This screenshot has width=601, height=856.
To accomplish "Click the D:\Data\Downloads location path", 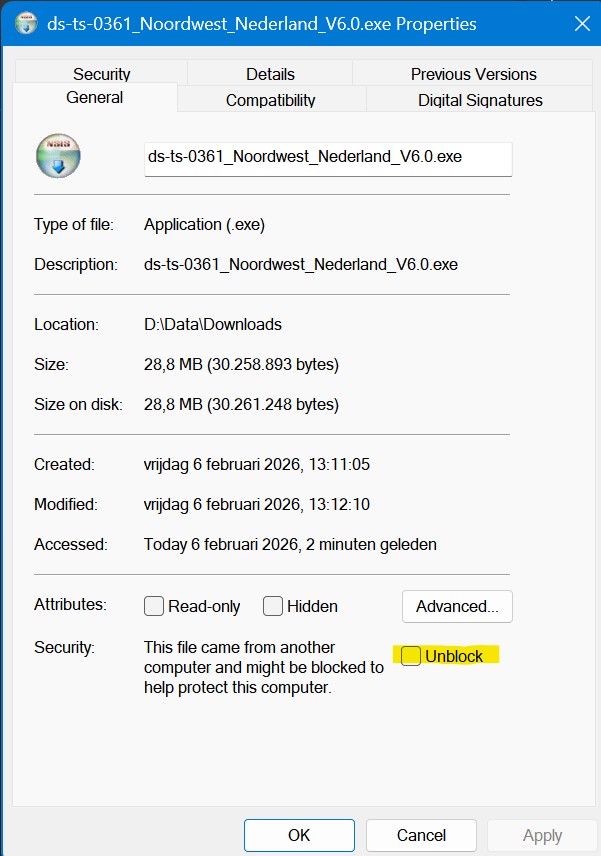I will (213, 324).
